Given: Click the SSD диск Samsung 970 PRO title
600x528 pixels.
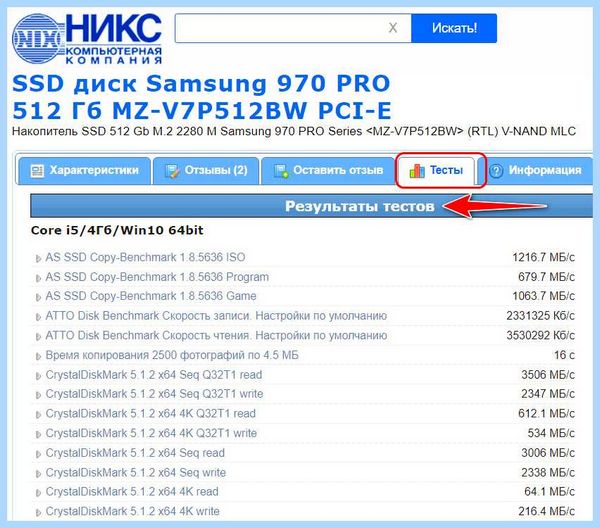Looking at the screenshot, I should (201, 98).
